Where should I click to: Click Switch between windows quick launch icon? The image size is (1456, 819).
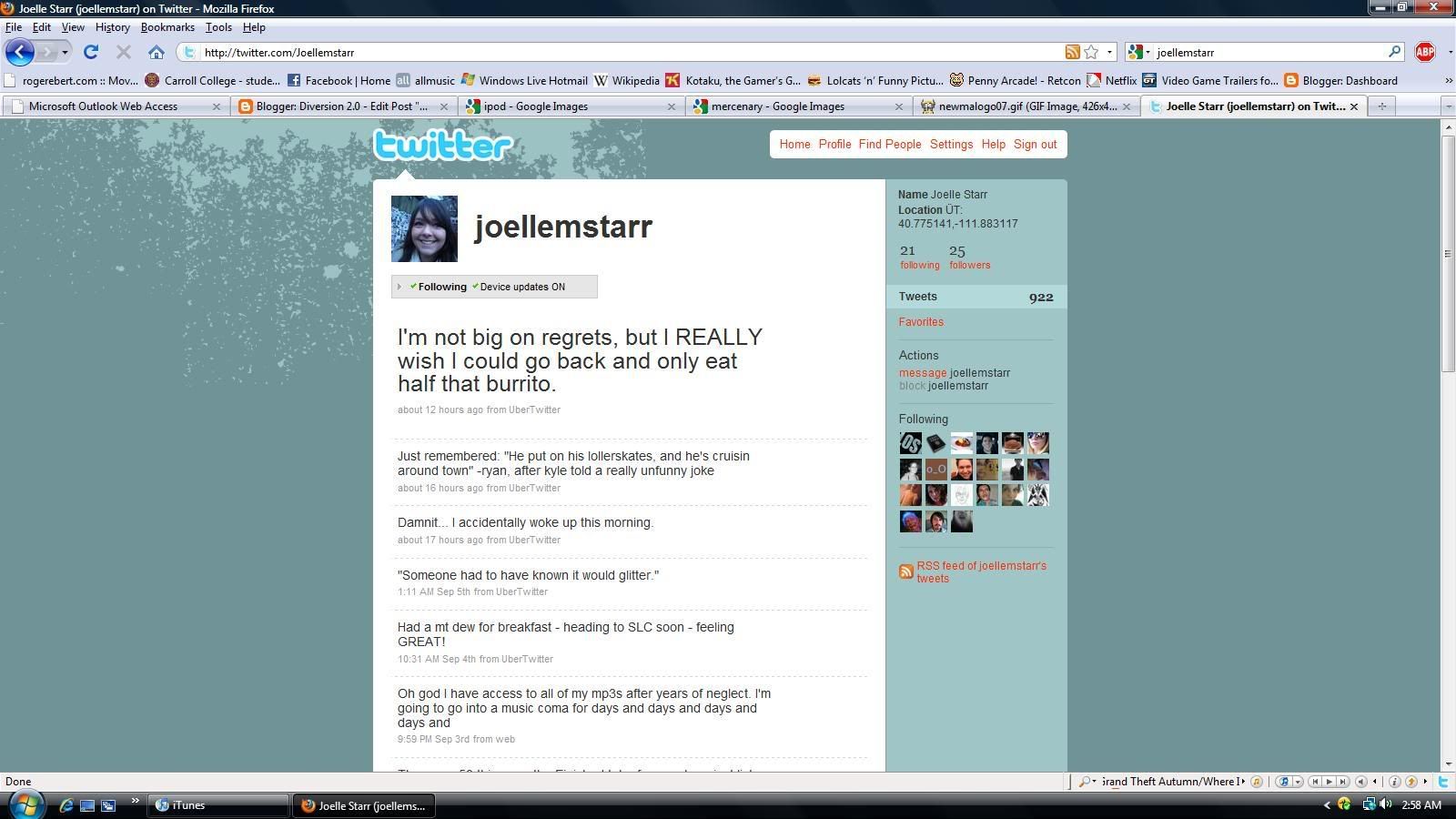(x=107, y=805)
